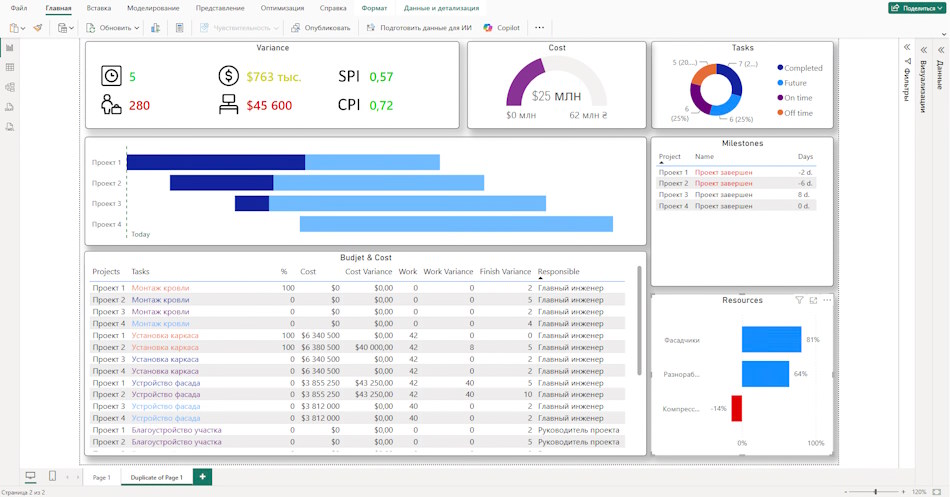The image size is (950, 497).
Task: Open the Model view icon
Action: point(10,87)
